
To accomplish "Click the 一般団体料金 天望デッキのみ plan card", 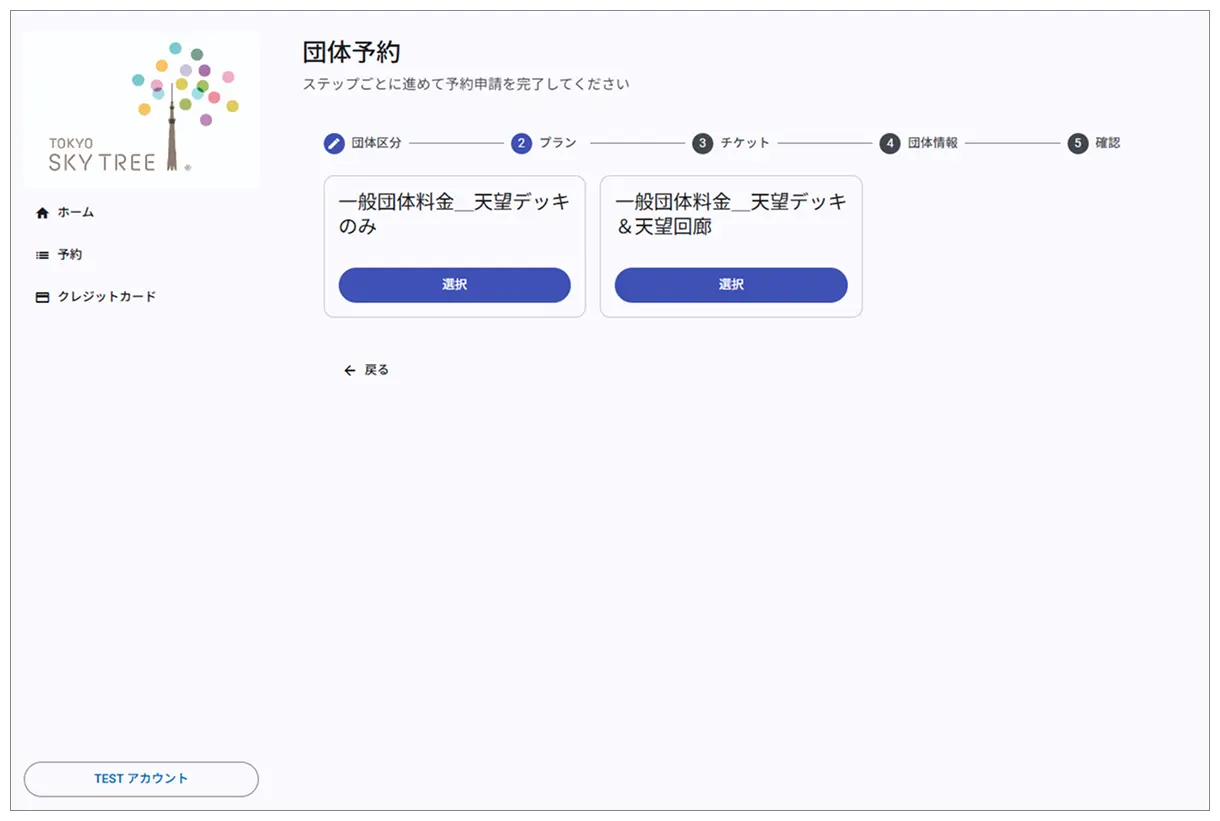I will (x=454, y=213).
